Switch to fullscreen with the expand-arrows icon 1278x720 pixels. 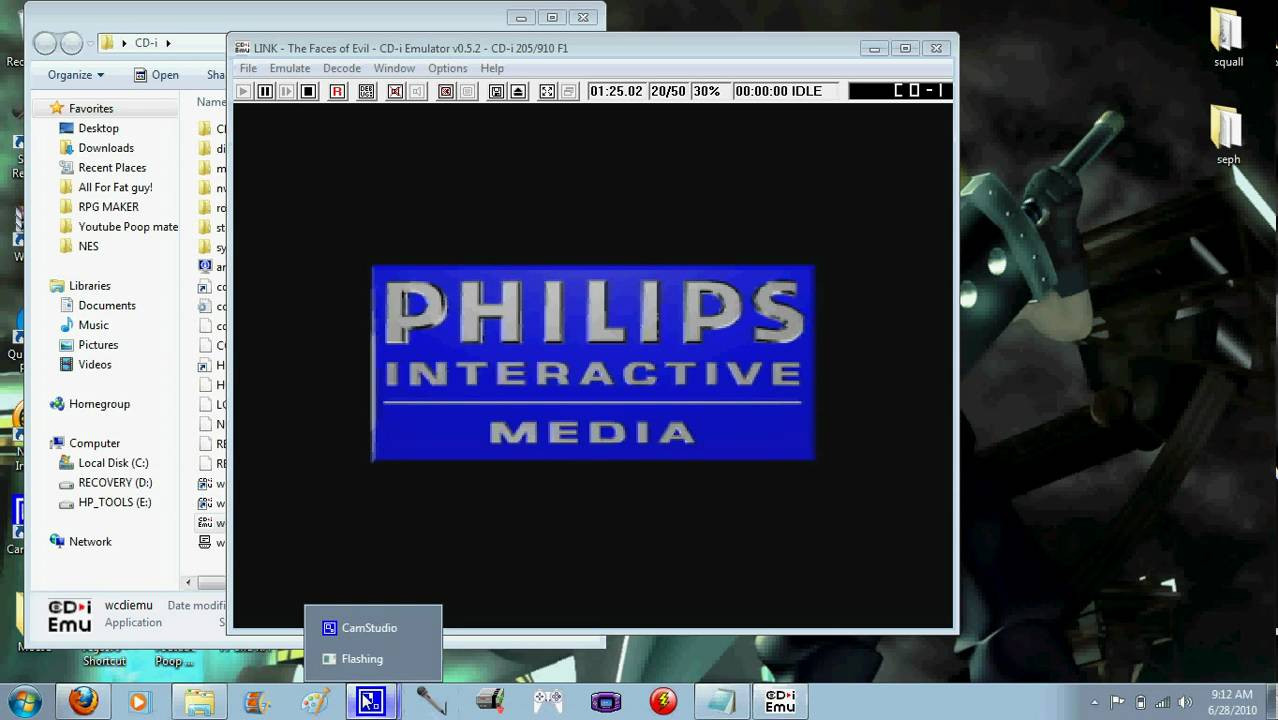click(x=547, y=91)
